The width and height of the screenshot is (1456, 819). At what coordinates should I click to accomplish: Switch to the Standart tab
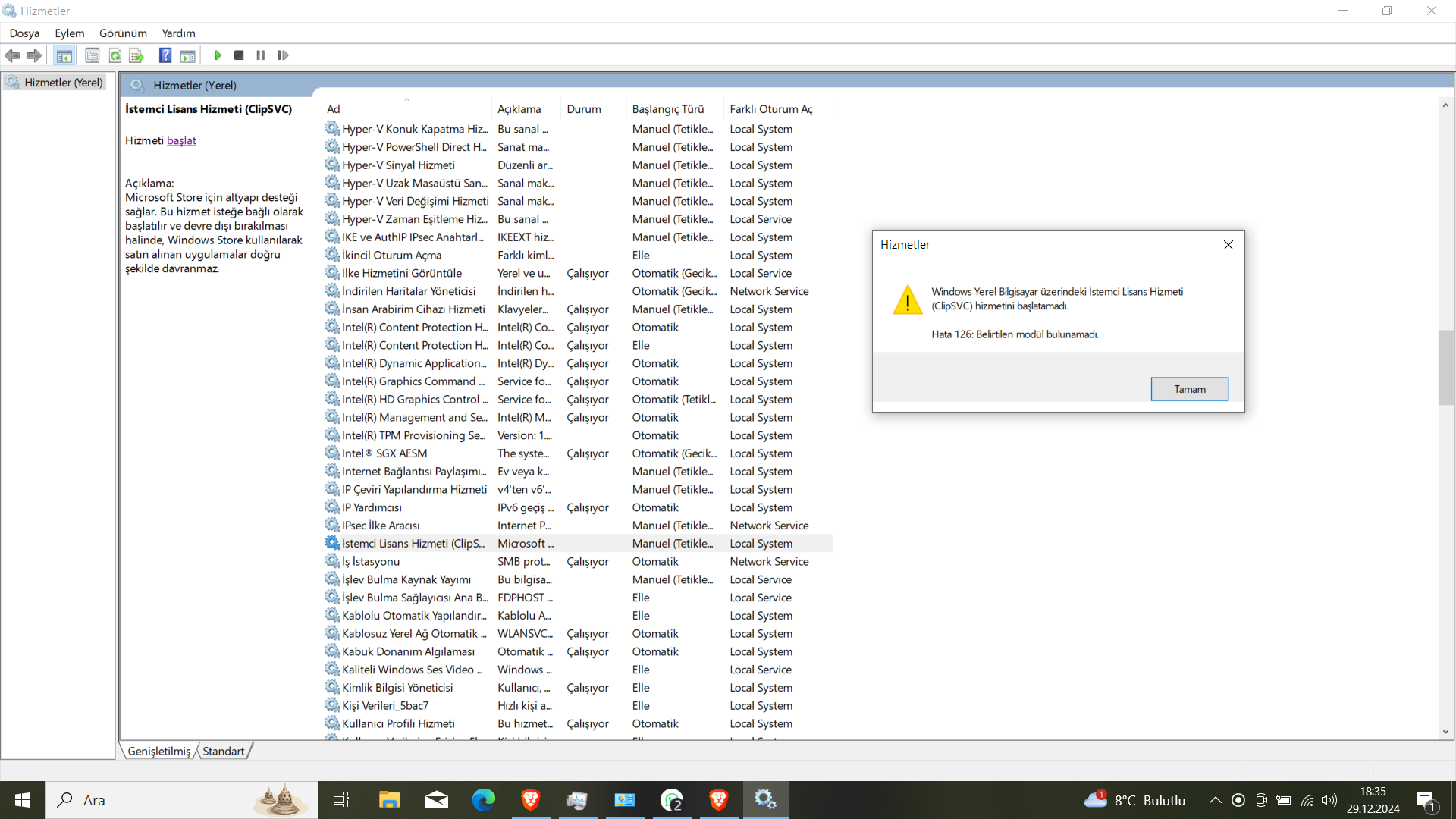point(224,751)
